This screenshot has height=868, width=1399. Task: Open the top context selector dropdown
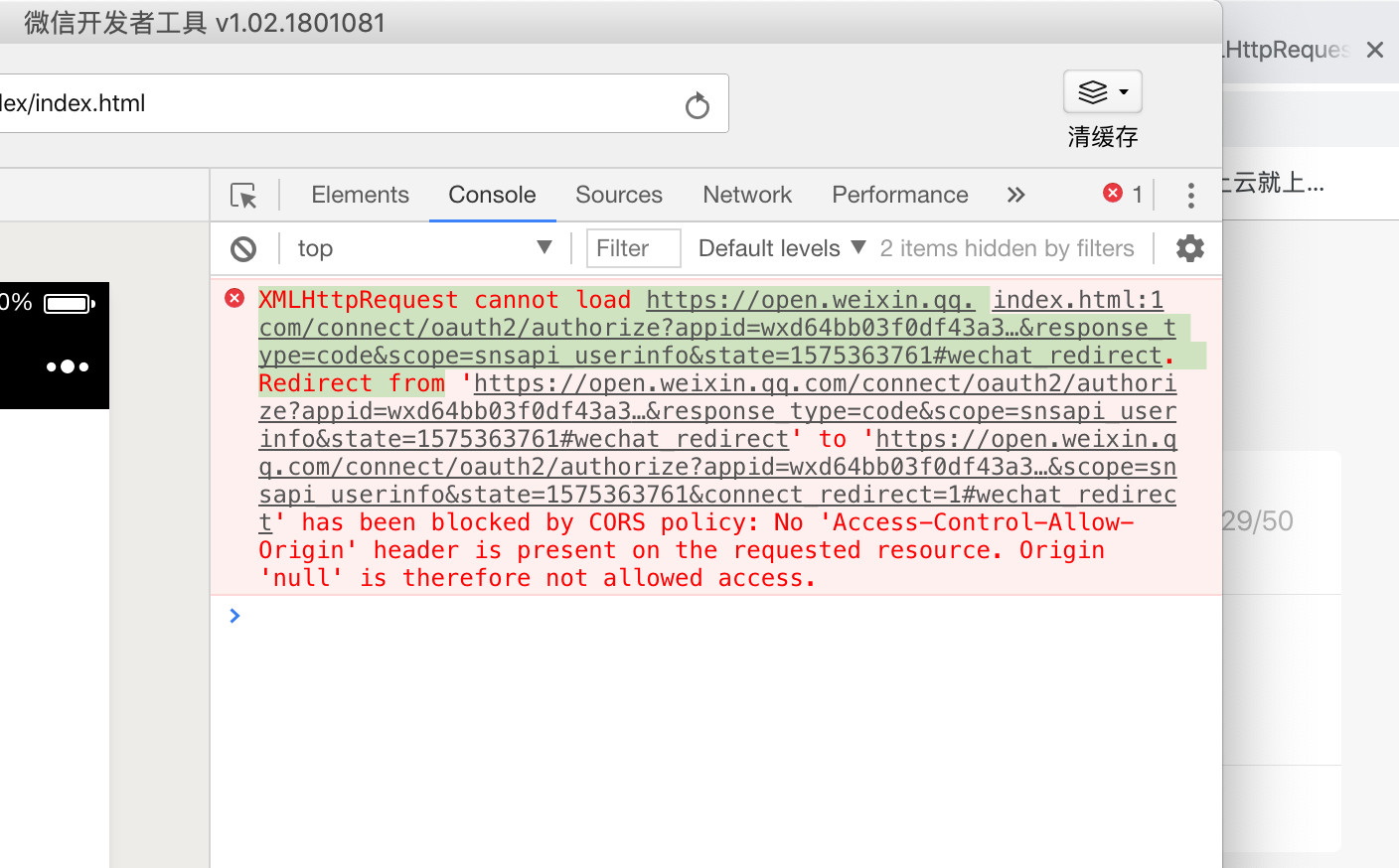point(424,248)
